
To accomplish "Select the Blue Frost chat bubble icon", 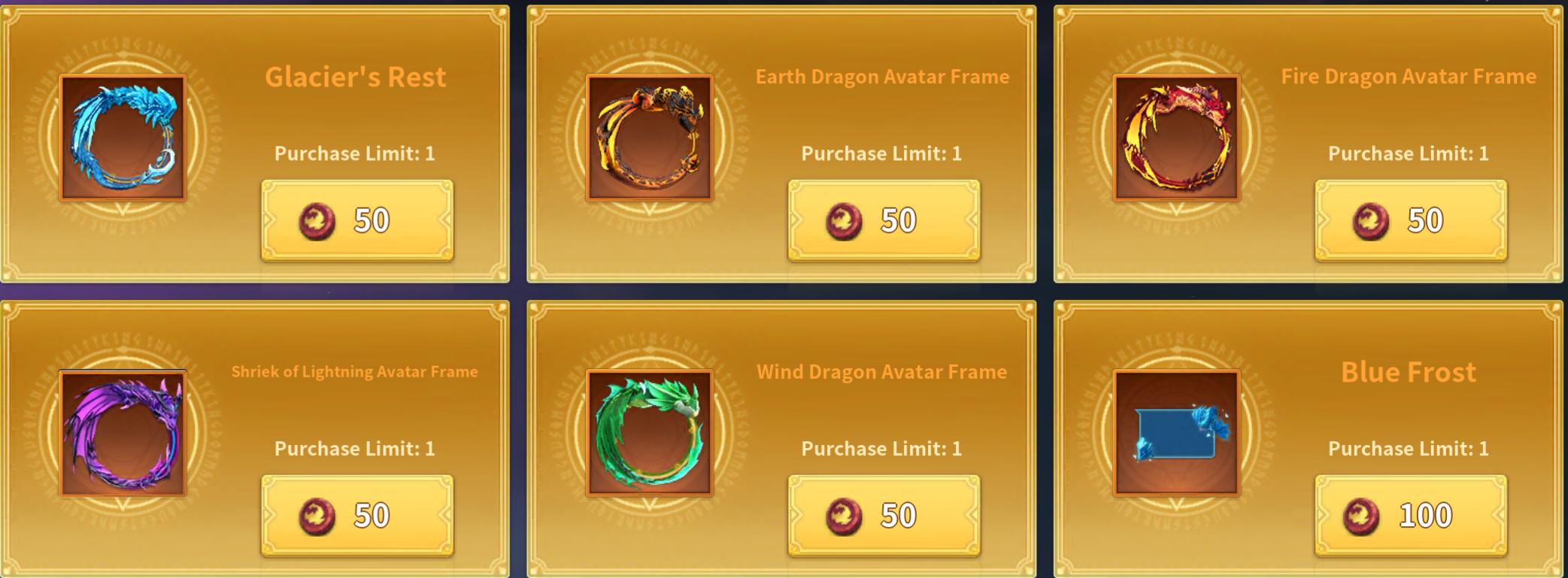I will [x=1177, y=433].
